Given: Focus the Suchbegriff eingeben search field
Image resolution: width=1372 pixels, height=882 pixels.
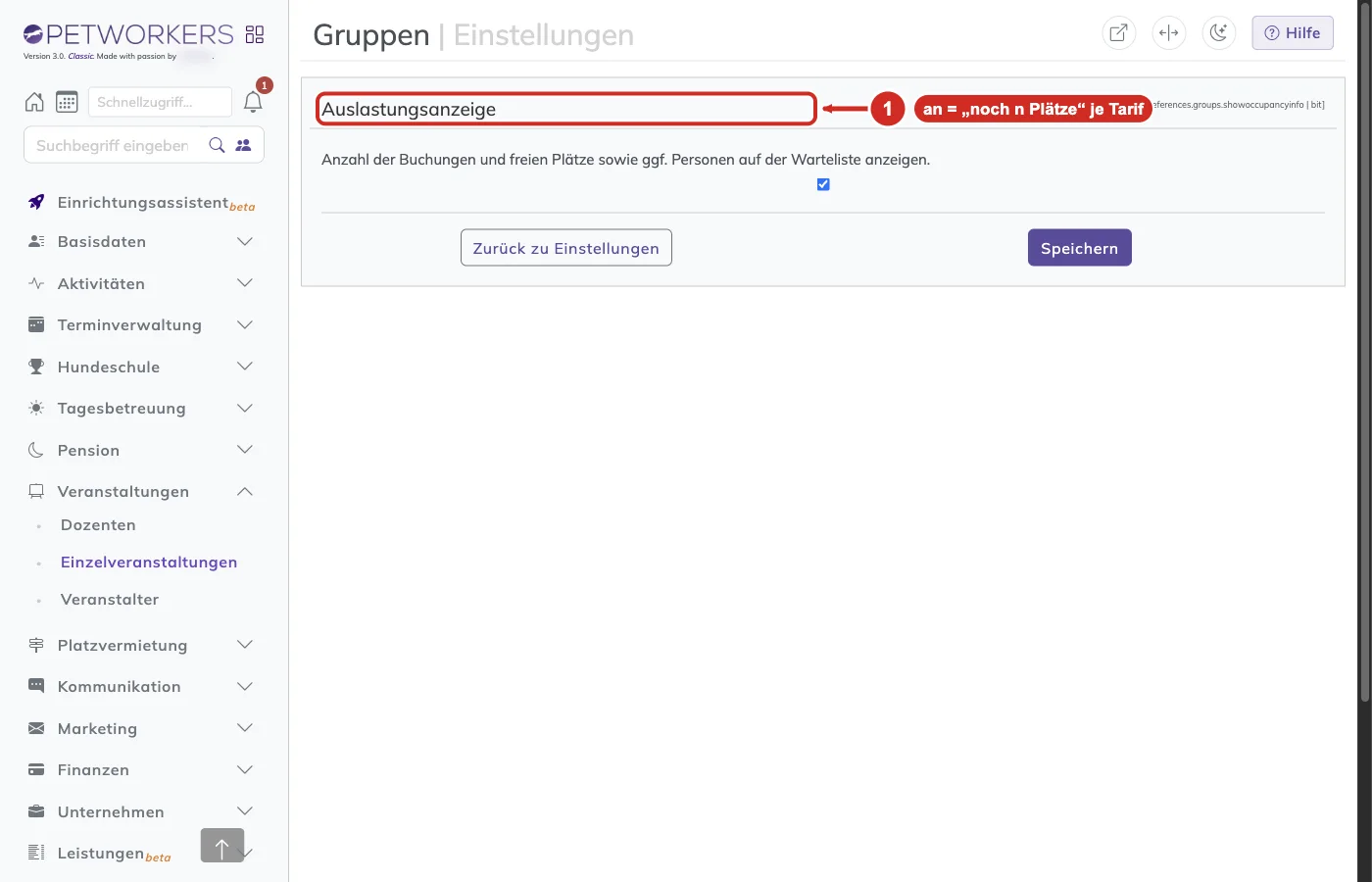Looking at the screenshot, I should pyautogui.click(x=113, y=145).
